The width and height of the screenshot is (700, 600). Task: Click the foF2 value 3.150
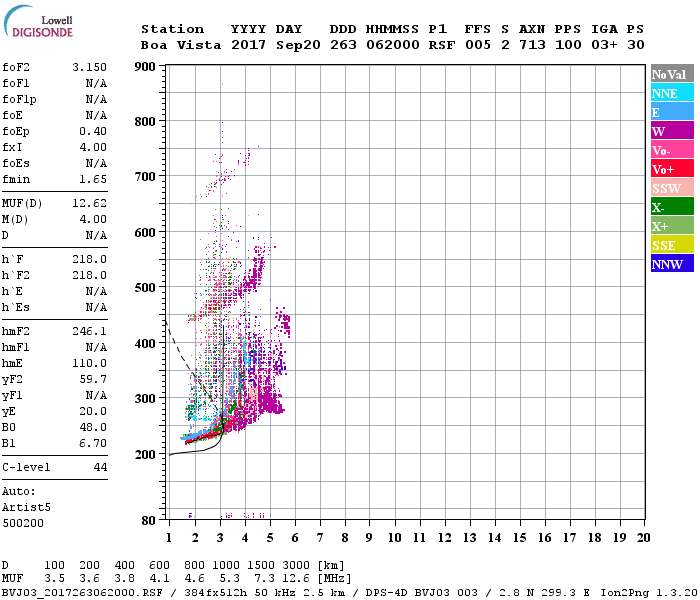[89, 66]
